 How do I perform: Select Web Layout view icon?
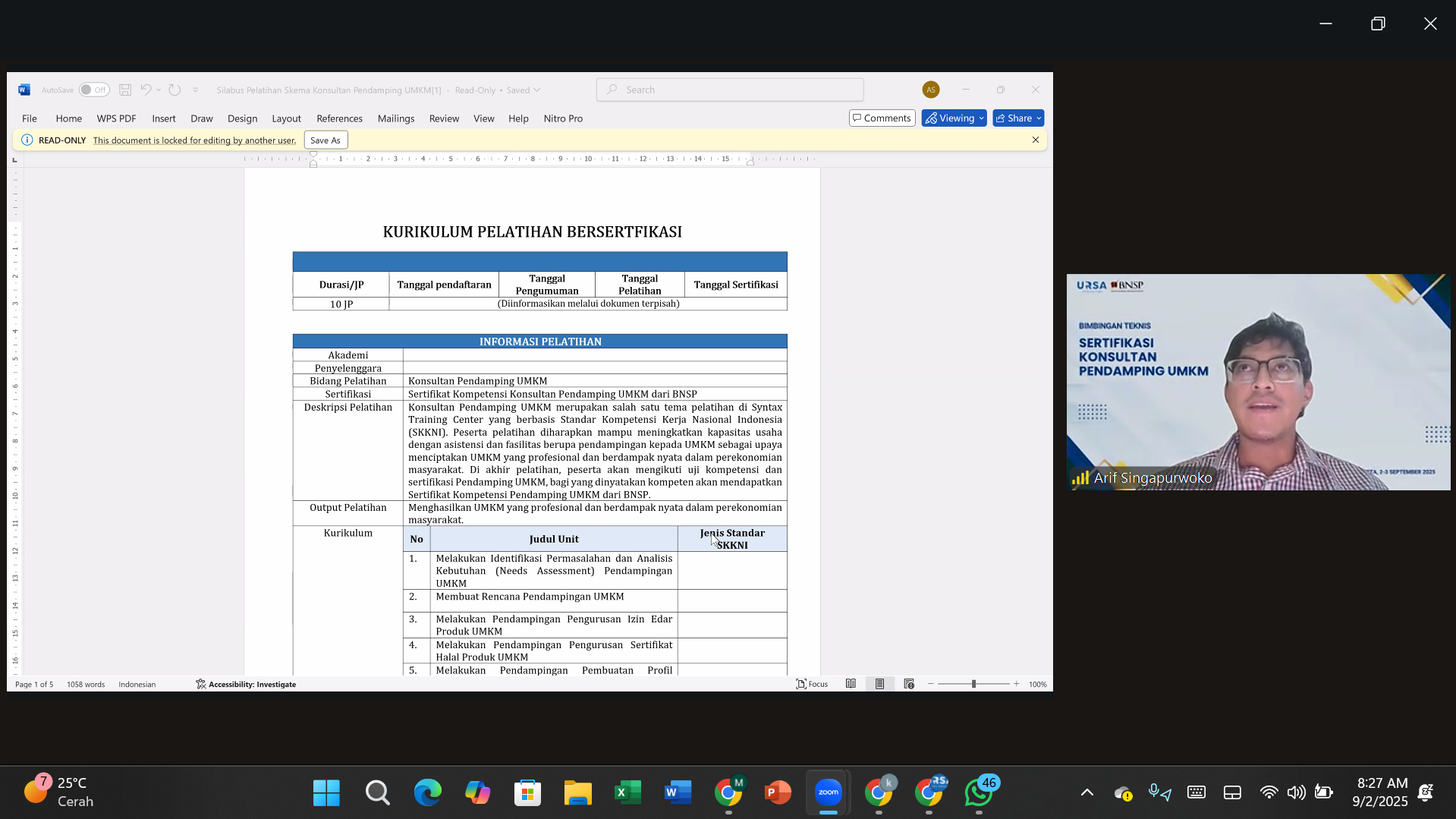(x=909, y=684)
